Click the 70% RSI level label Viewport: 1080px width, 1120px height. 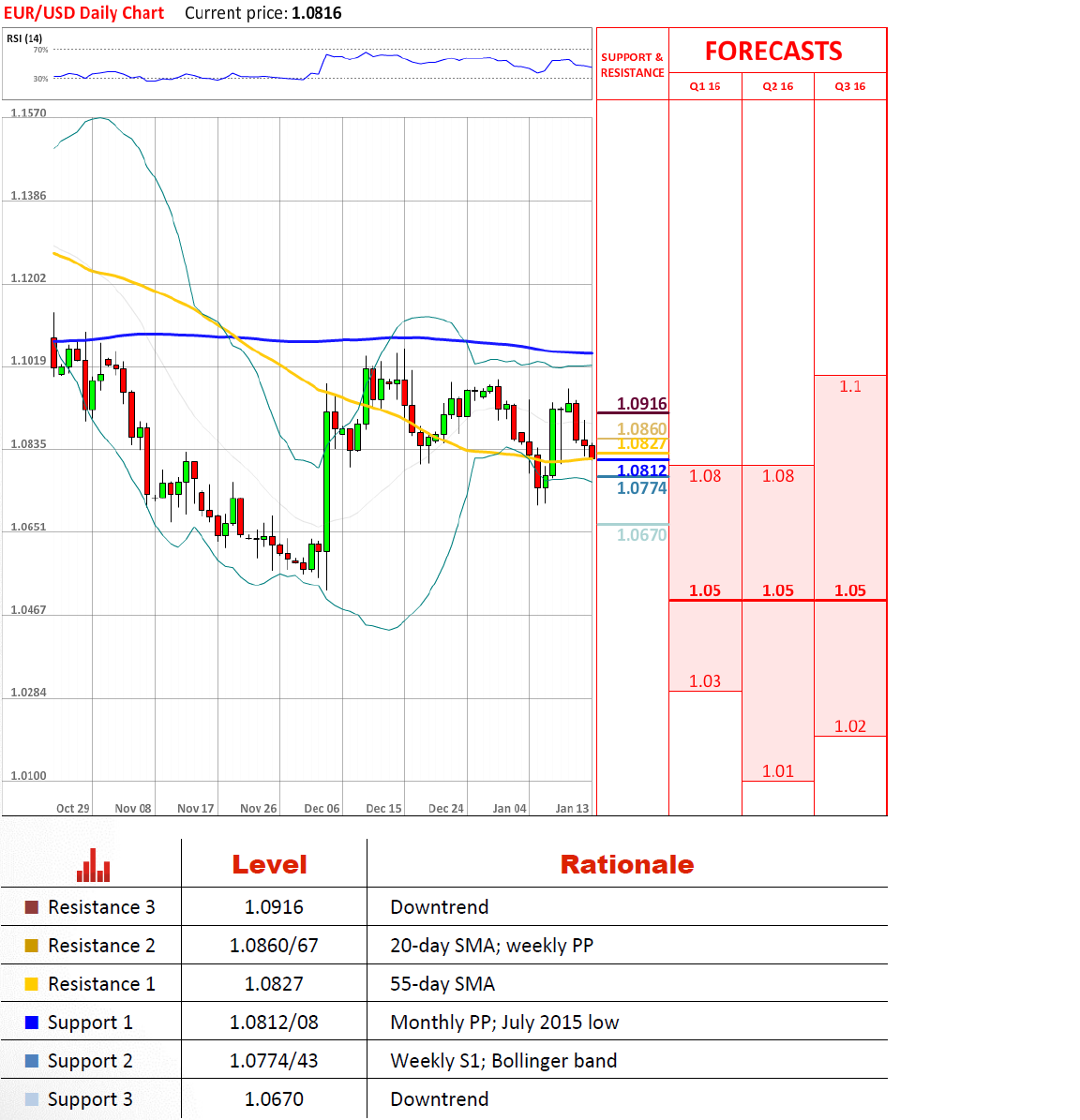click(x=40, y=50)
